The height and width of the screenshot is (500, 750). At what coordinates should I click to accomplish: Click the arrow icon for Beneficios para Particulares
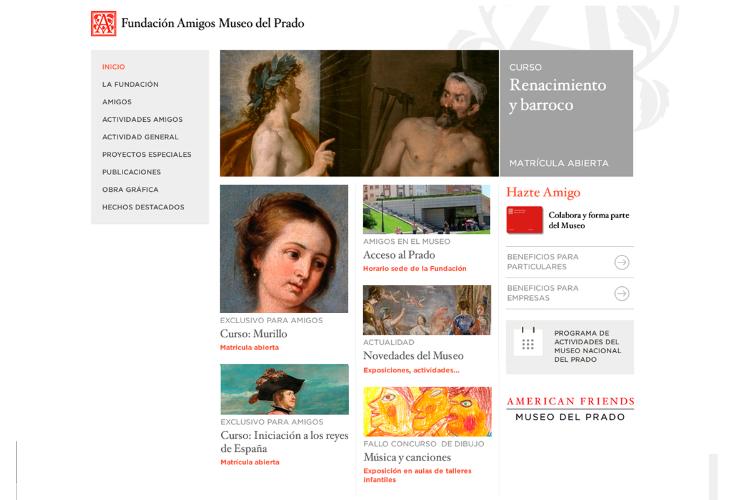tap(621, 262)
